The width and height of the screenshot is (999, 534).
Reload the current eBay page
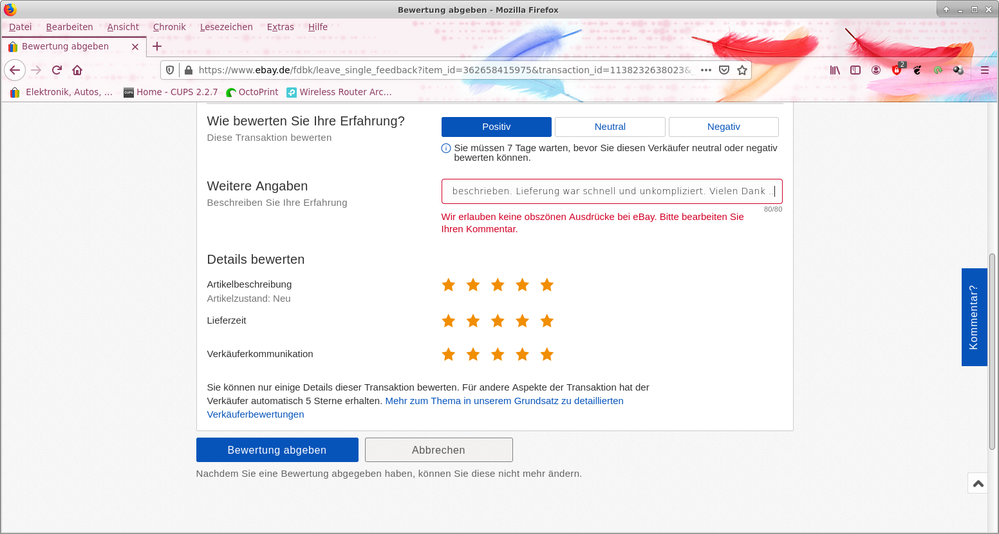pyautogui.click(x=57, y=70)
